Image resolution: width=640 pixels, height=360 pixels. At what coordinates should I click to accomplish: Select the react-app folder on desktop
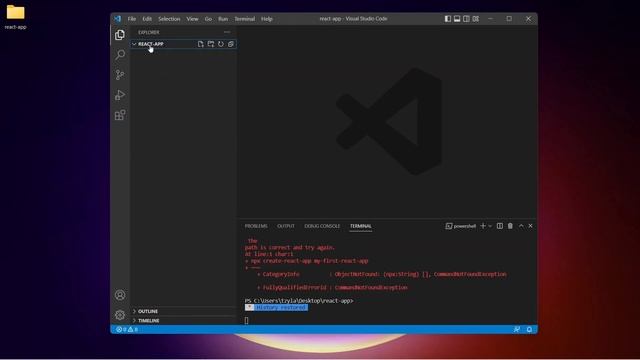tap(16, 17)
